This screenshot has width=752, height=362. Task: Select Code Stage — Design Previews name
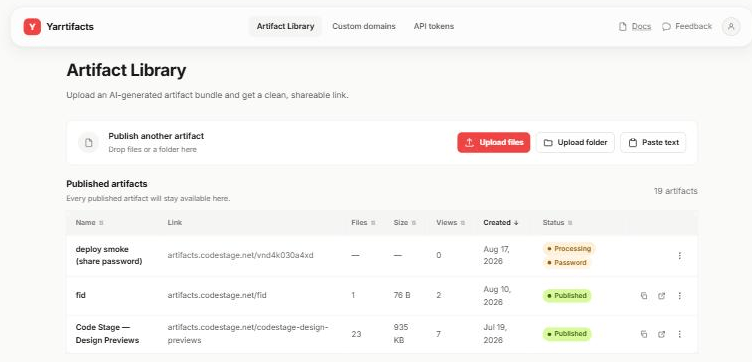click(x=107, y=334)
